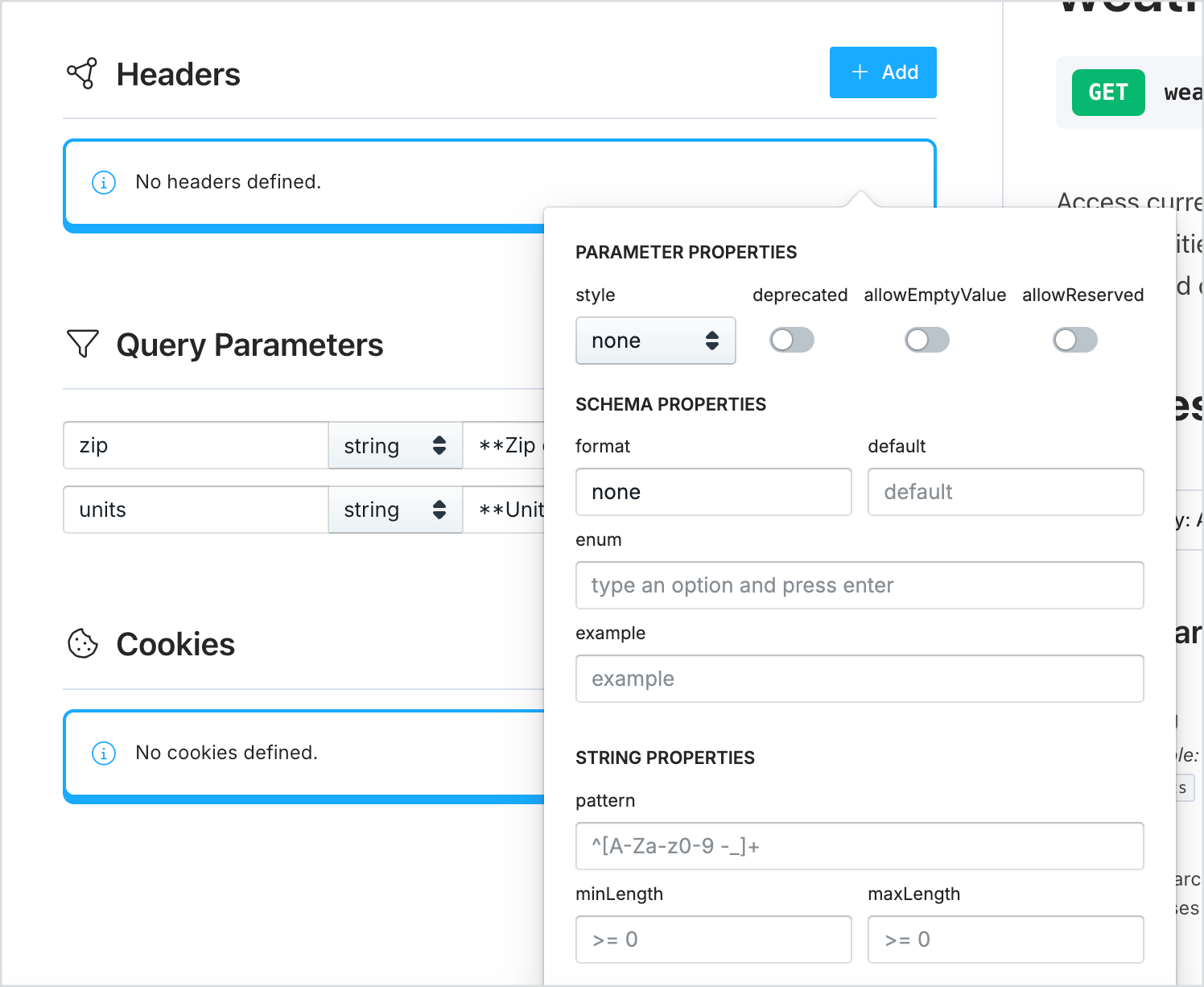Enable the allowEmptyValue switch
Image resolution: width=1204 pixels, height=987 pixels.
point(927,340)
